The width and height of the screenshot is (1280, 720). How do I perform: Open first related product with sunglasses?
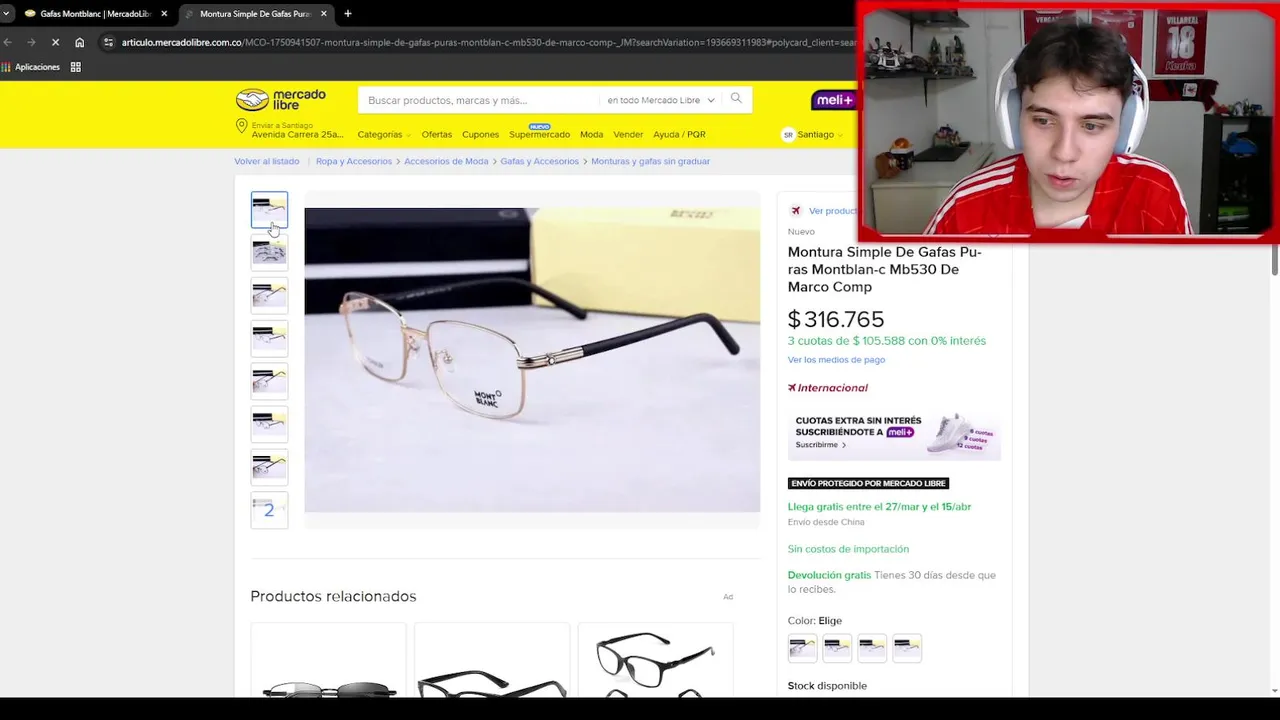coord(329,660)
